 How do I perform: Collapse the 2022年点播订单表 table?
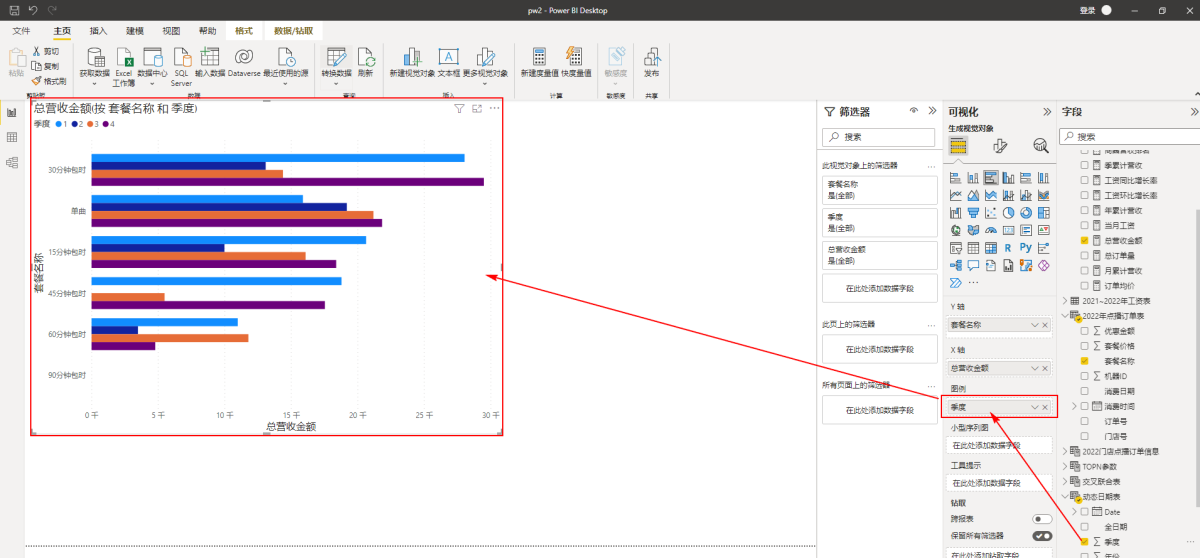1064,316
